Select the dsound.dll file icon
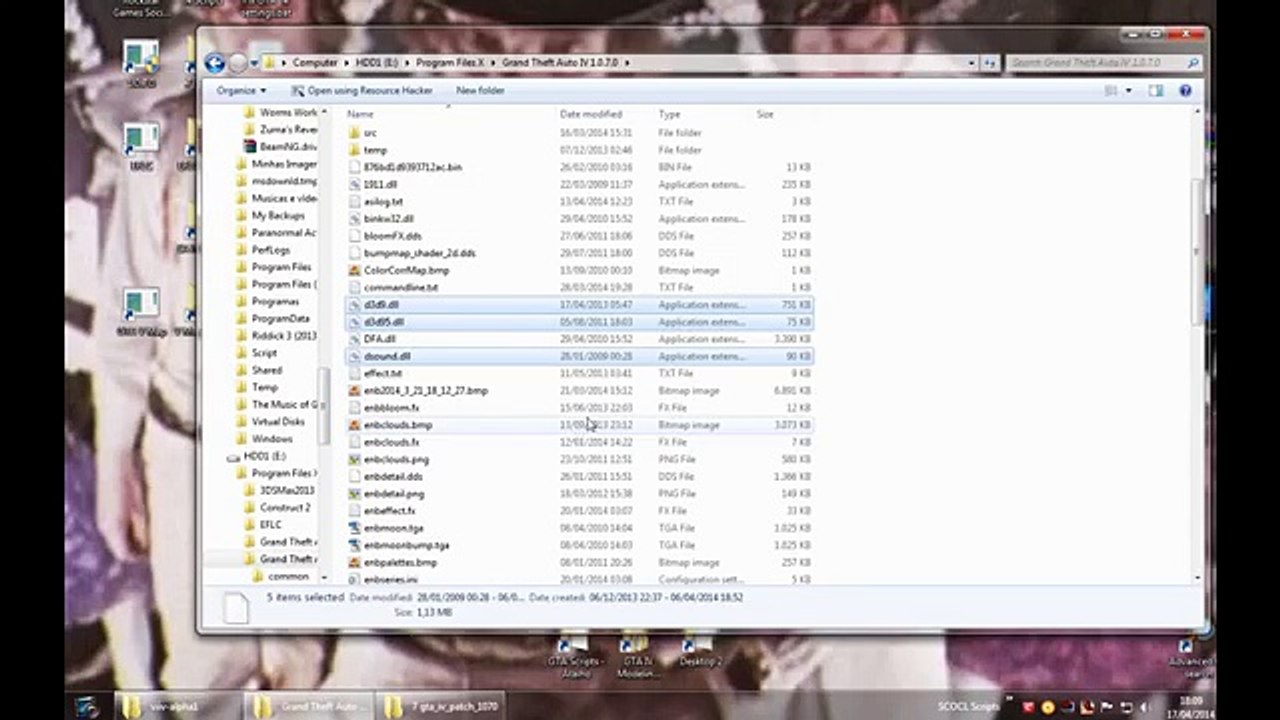This screenshot has height=720, width=1280. click(x=353, y=356)
